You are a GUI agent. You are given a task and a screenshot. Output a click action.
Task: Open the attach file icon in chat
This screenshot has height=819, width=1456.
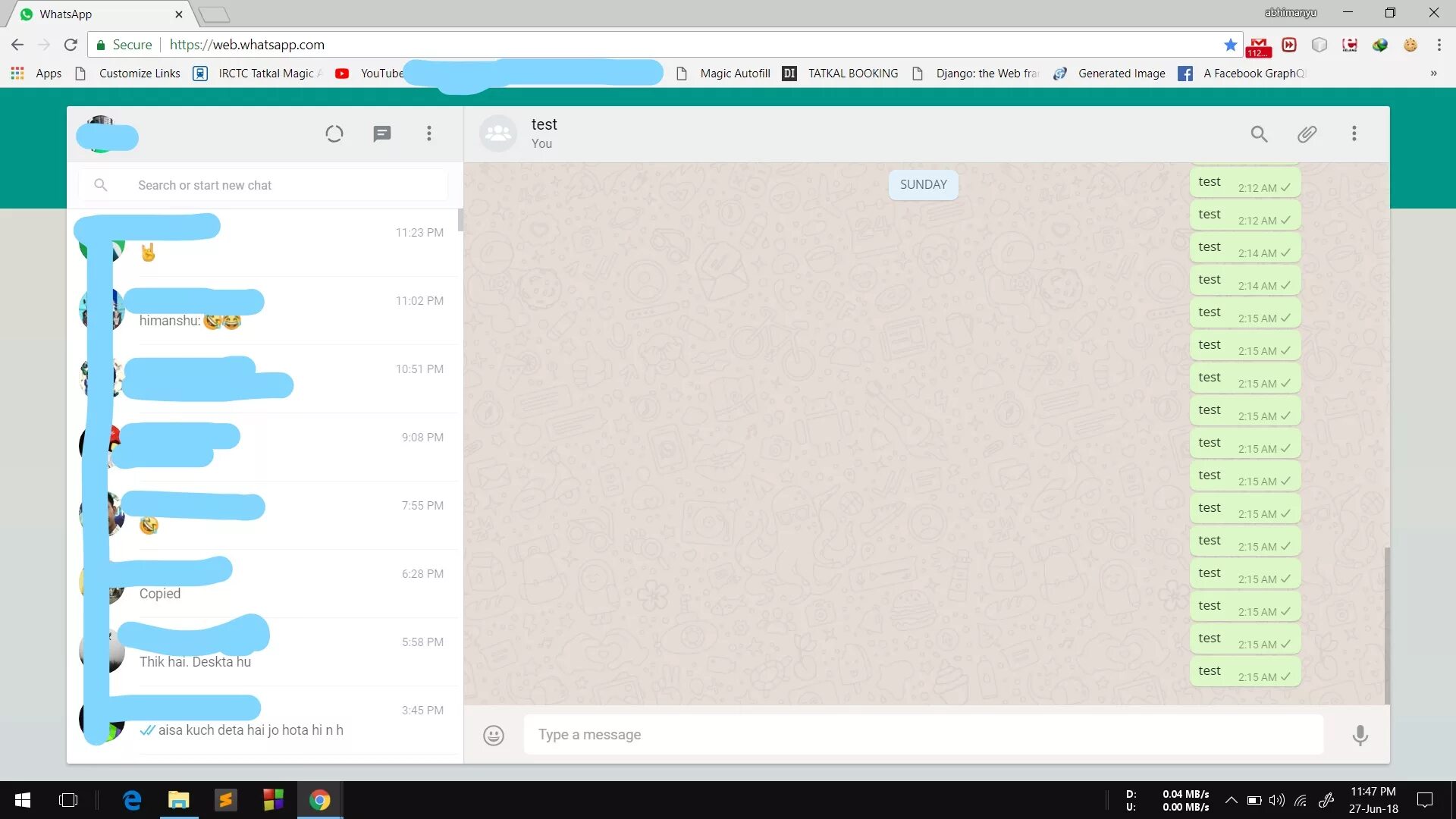coord(1307,133)
